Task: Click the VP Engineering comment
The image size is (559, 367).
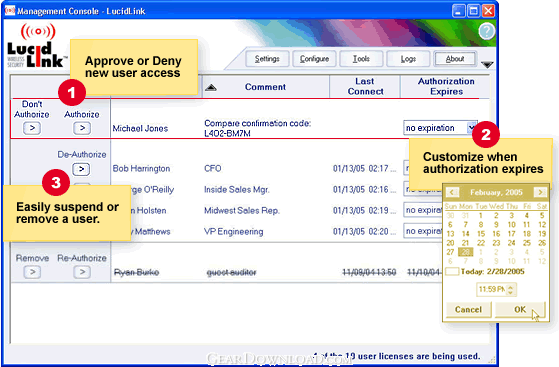Action: coord(234,232)
